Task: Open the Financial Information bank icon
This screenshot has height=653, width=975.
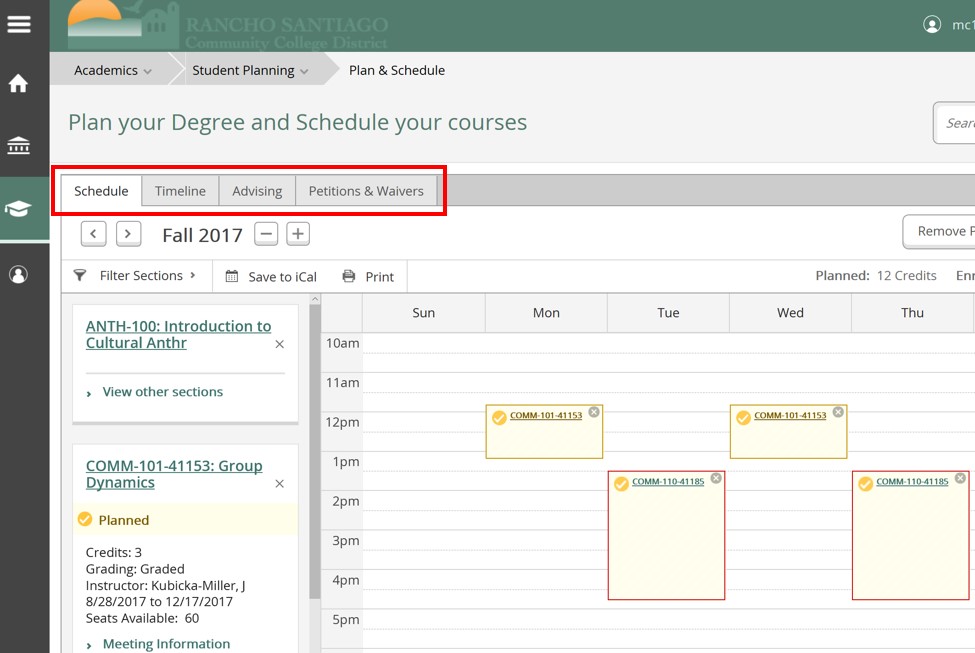Action: [19, 147]
